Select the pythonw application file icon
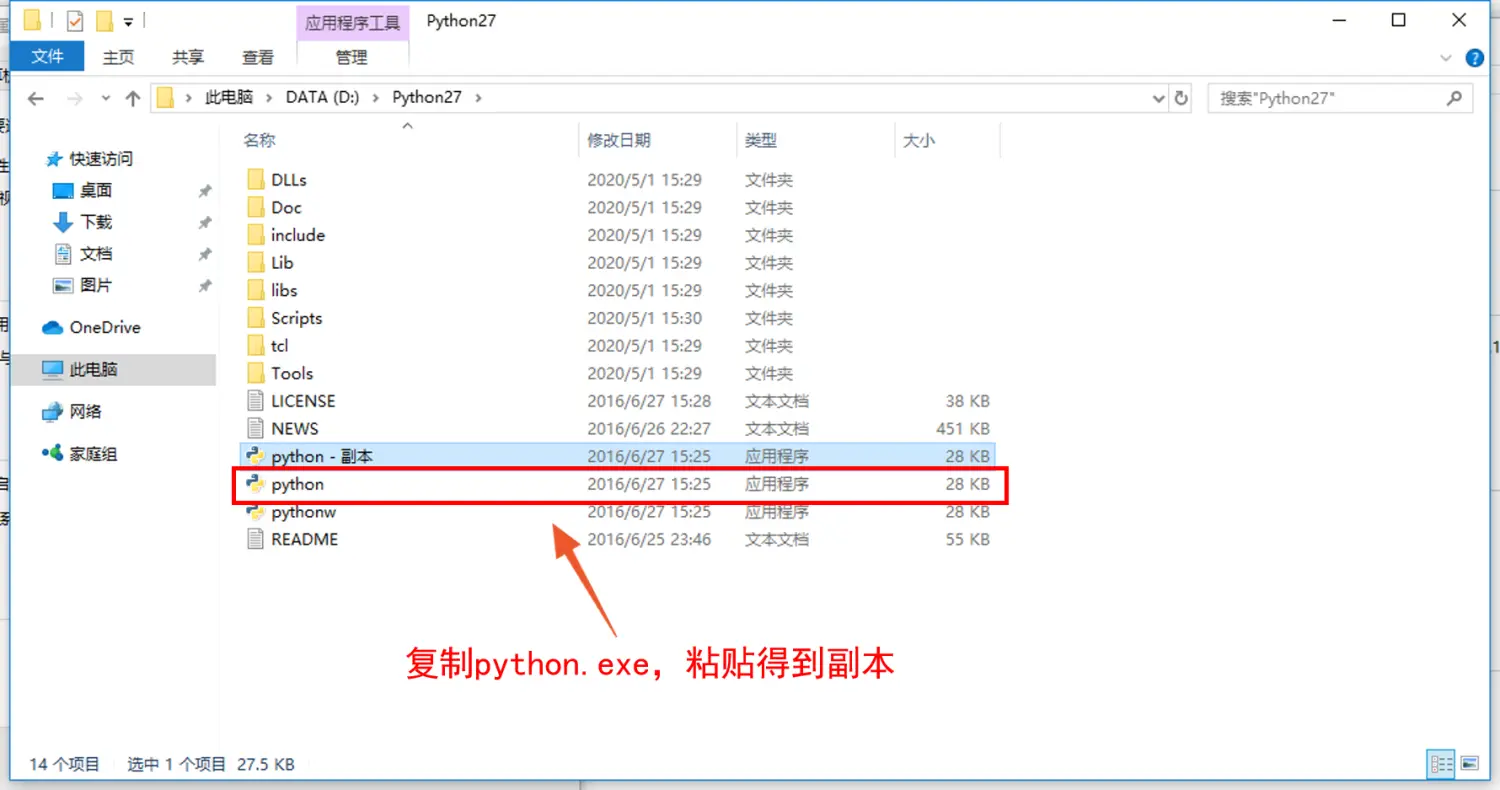This screenshot has height=790, width=1500. [256, 511]
